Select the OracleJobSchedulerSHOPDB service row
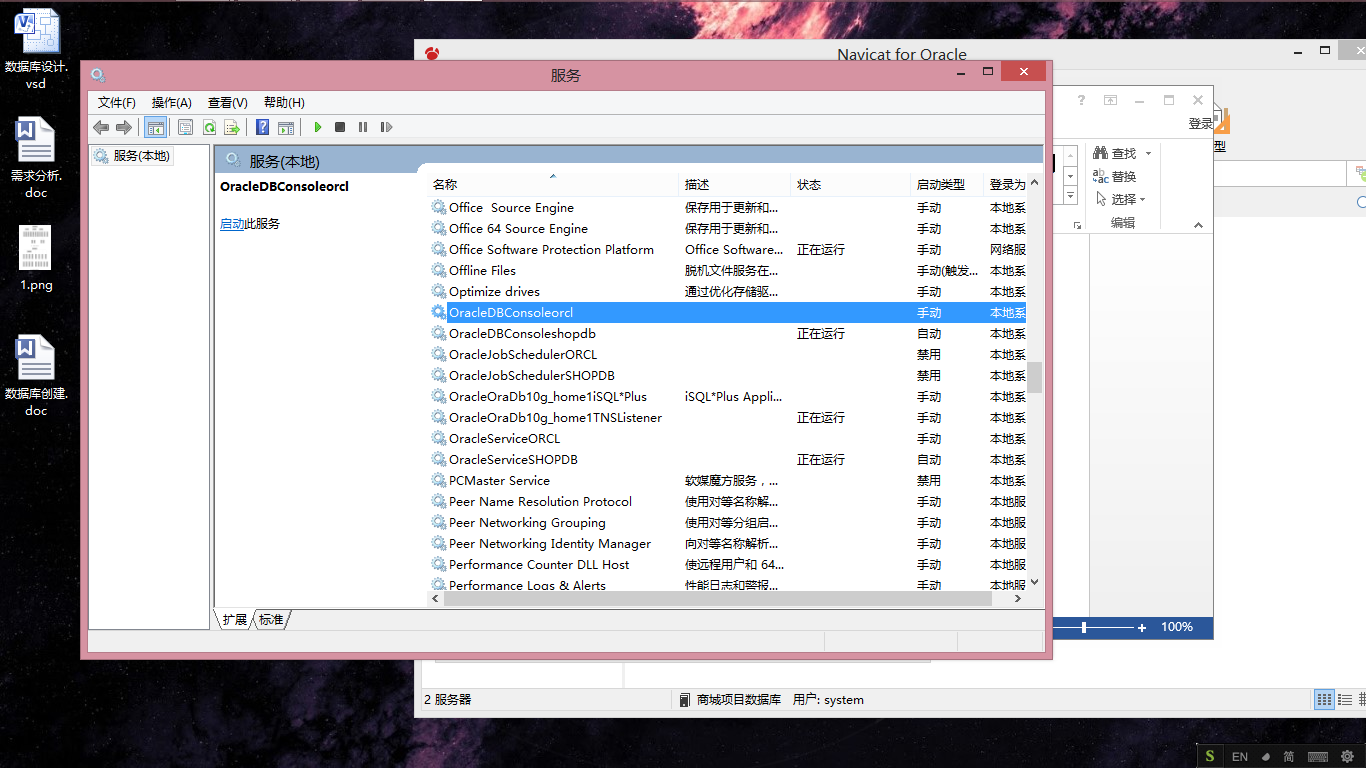The width and height of the screenshot is (1366, 768). coord(728,375)
